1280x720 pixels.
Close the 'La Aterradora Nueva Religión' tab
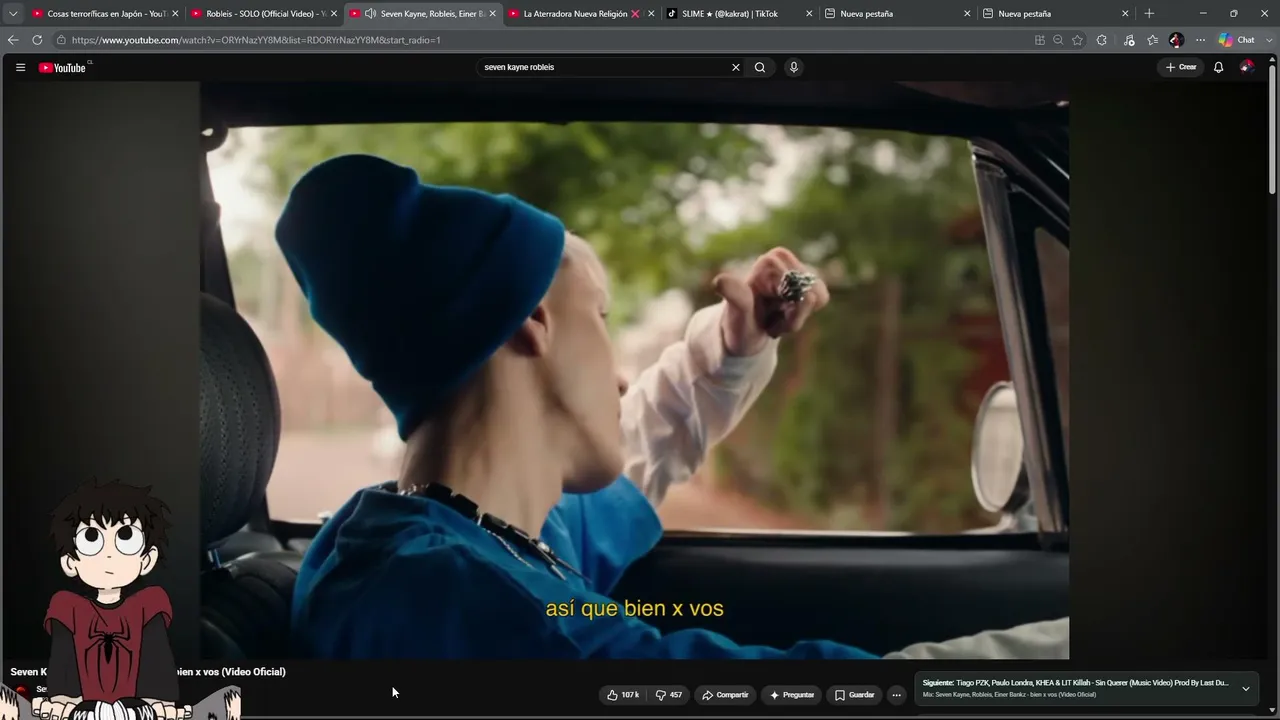[x=651, y=14]
